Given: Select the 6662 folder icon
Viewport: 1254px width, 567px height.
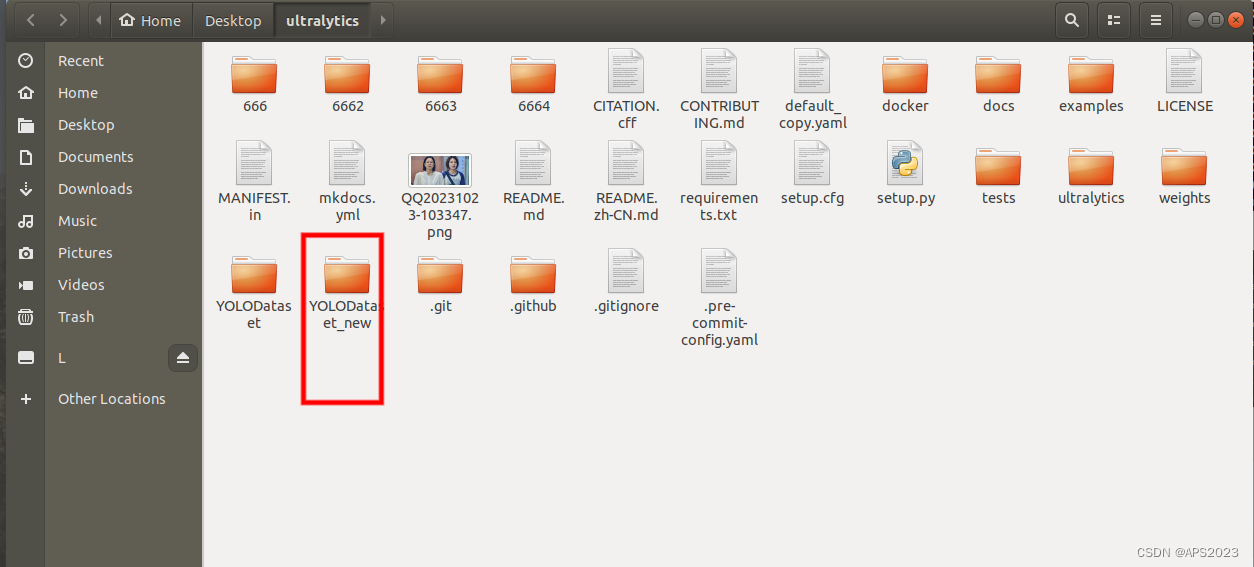Looking at the screenshot, I should (x=347, y=74).
